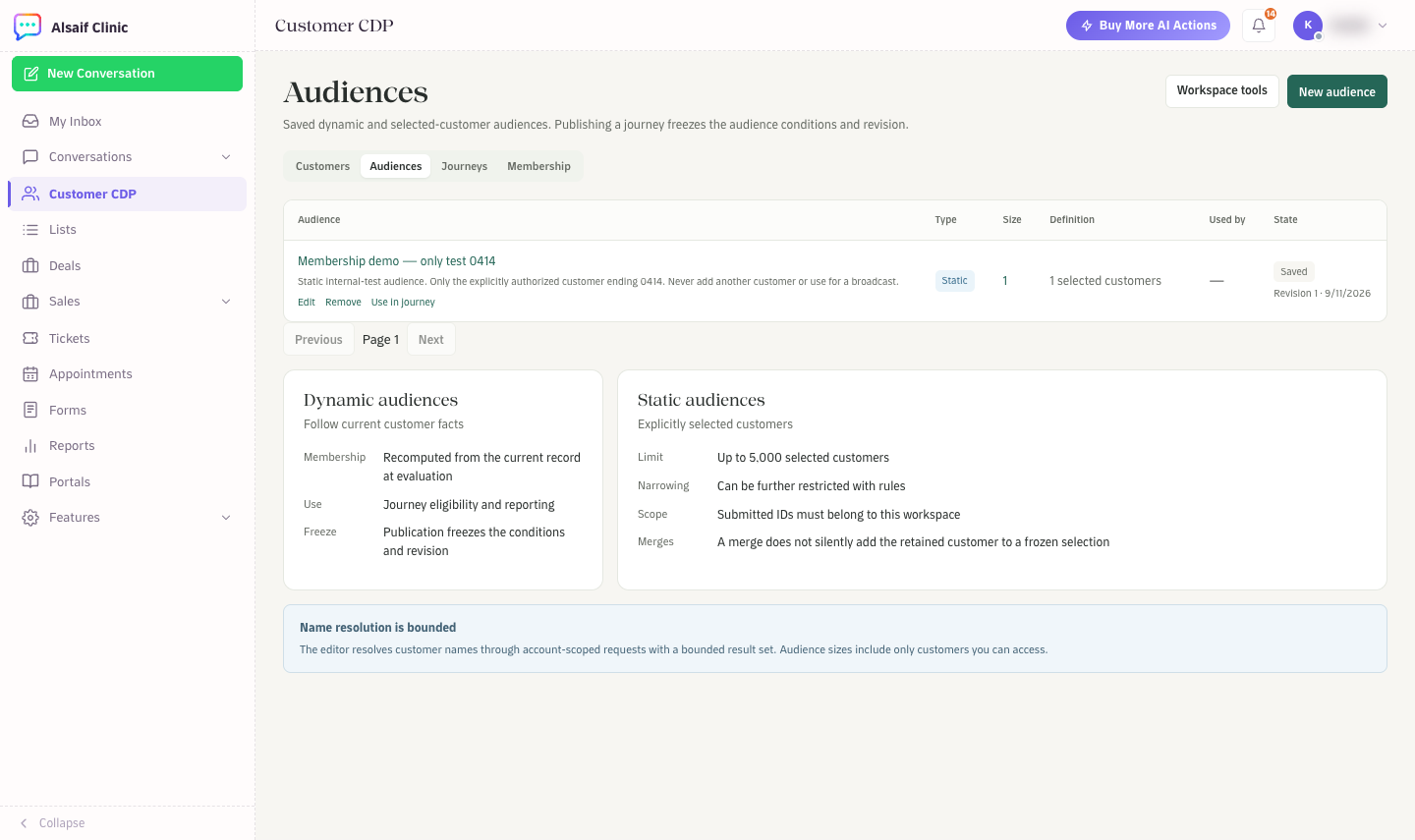Click the My Inbox tray icon
The height and width of the screenshot is (840, 1415).
(x=30, y=121)
